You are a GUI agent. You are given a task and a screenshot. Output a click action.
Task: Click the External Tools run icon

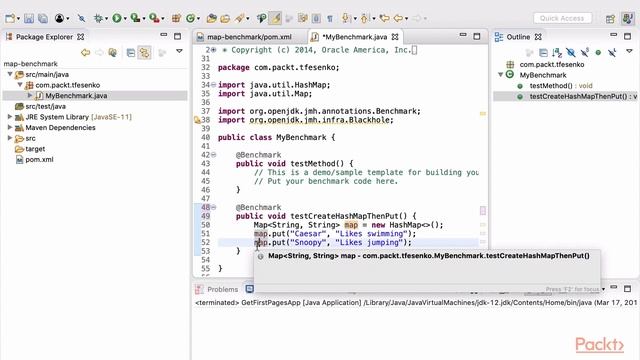coord(154,18)
